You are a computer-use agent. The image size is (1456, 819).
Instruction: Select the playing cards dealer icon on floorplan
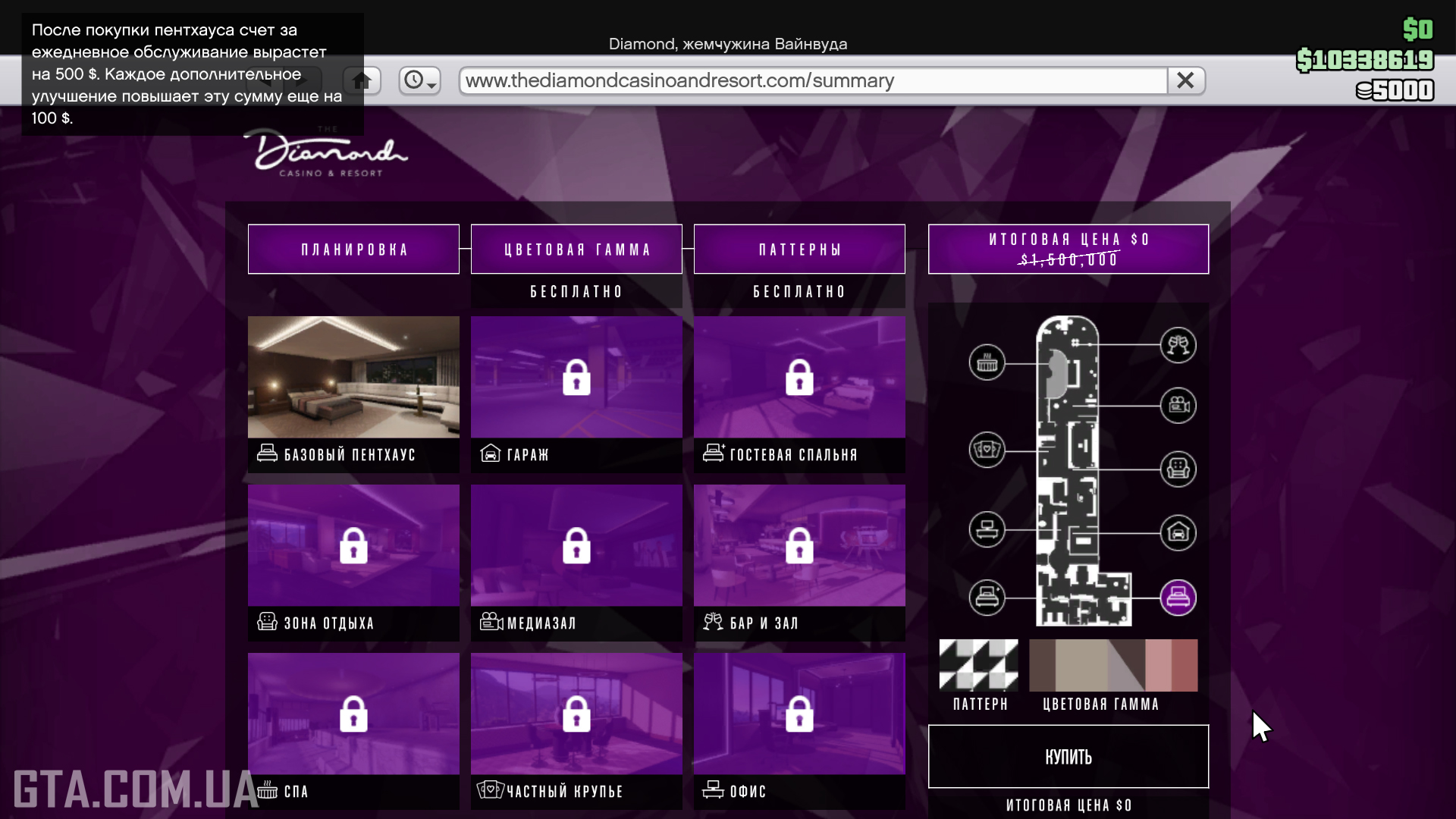coord(987,450)
